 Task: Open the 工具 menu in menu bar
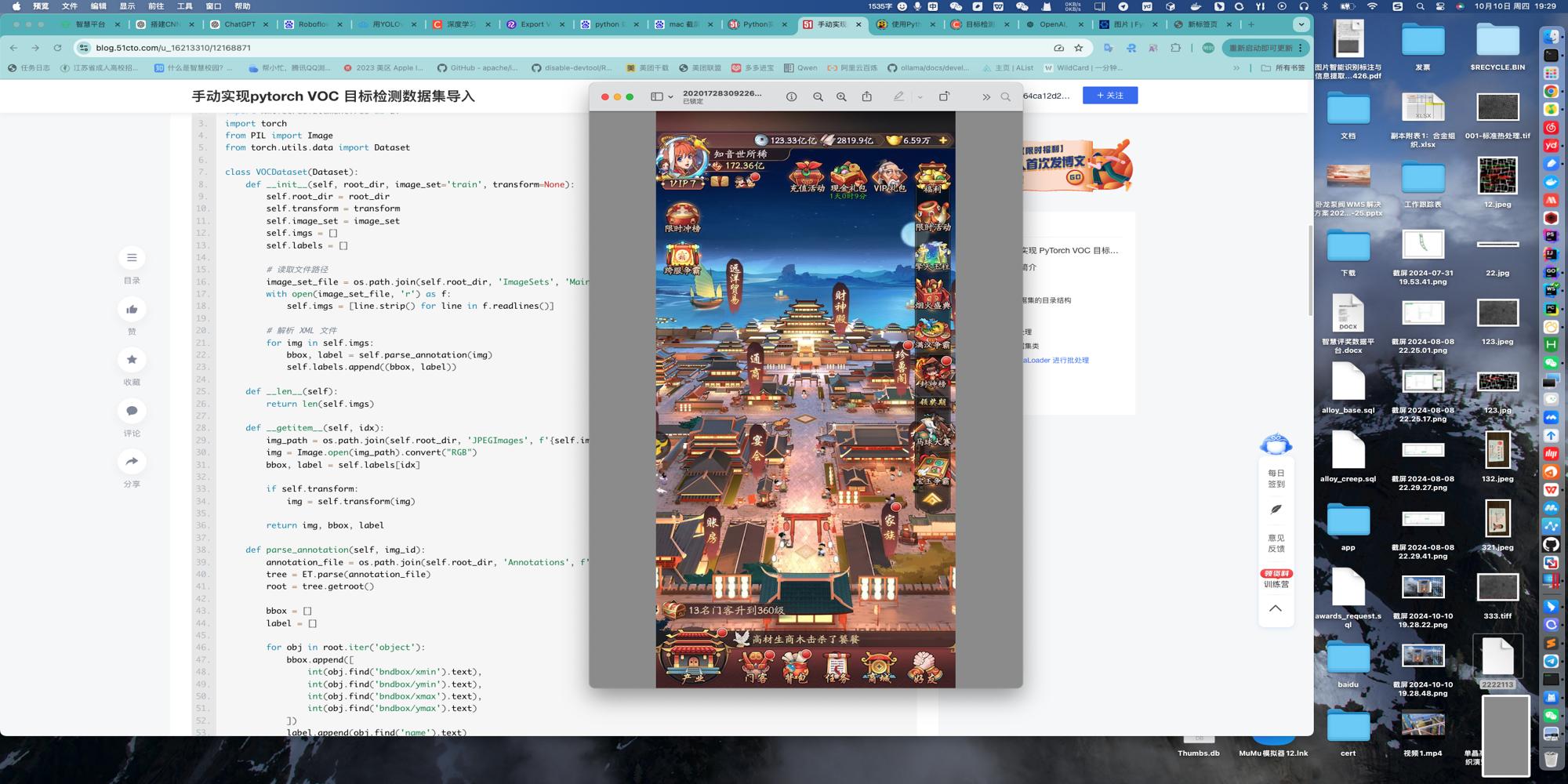click(184, 6)
